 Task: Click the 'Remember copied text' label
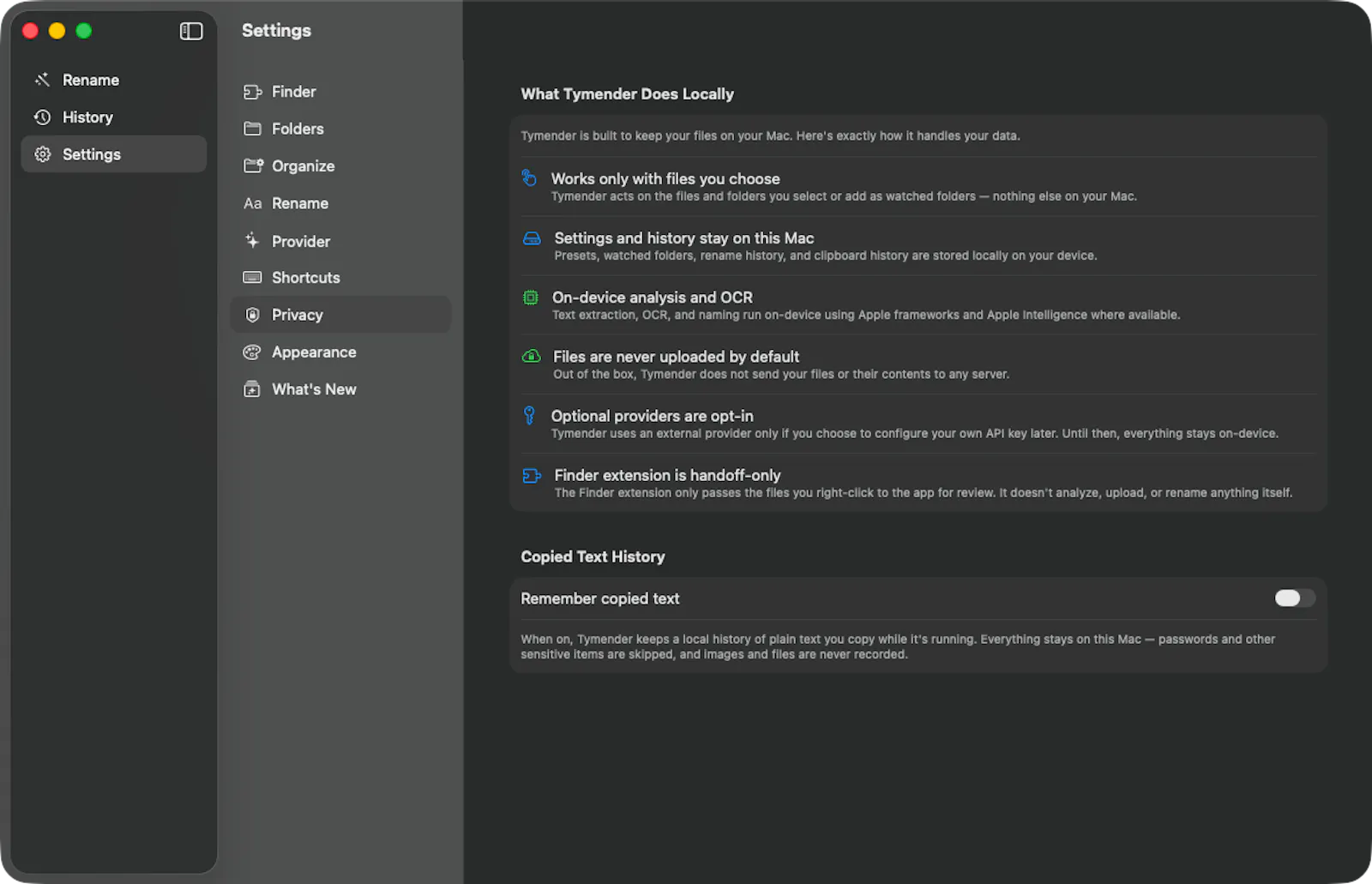pyautogui.click(x=600, y=598)
